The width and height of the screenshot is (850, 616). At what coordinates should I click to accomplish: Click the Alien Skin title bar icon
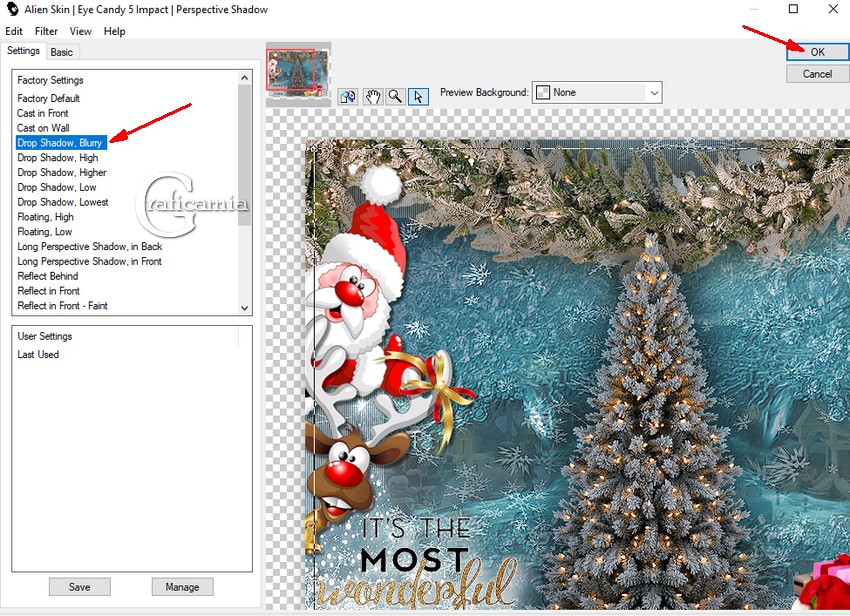[12, 9]
